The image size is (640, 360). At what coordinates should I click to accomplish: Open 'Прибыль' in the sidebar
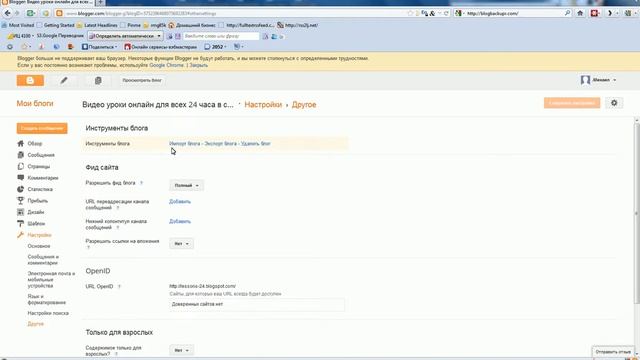(38, 201)
